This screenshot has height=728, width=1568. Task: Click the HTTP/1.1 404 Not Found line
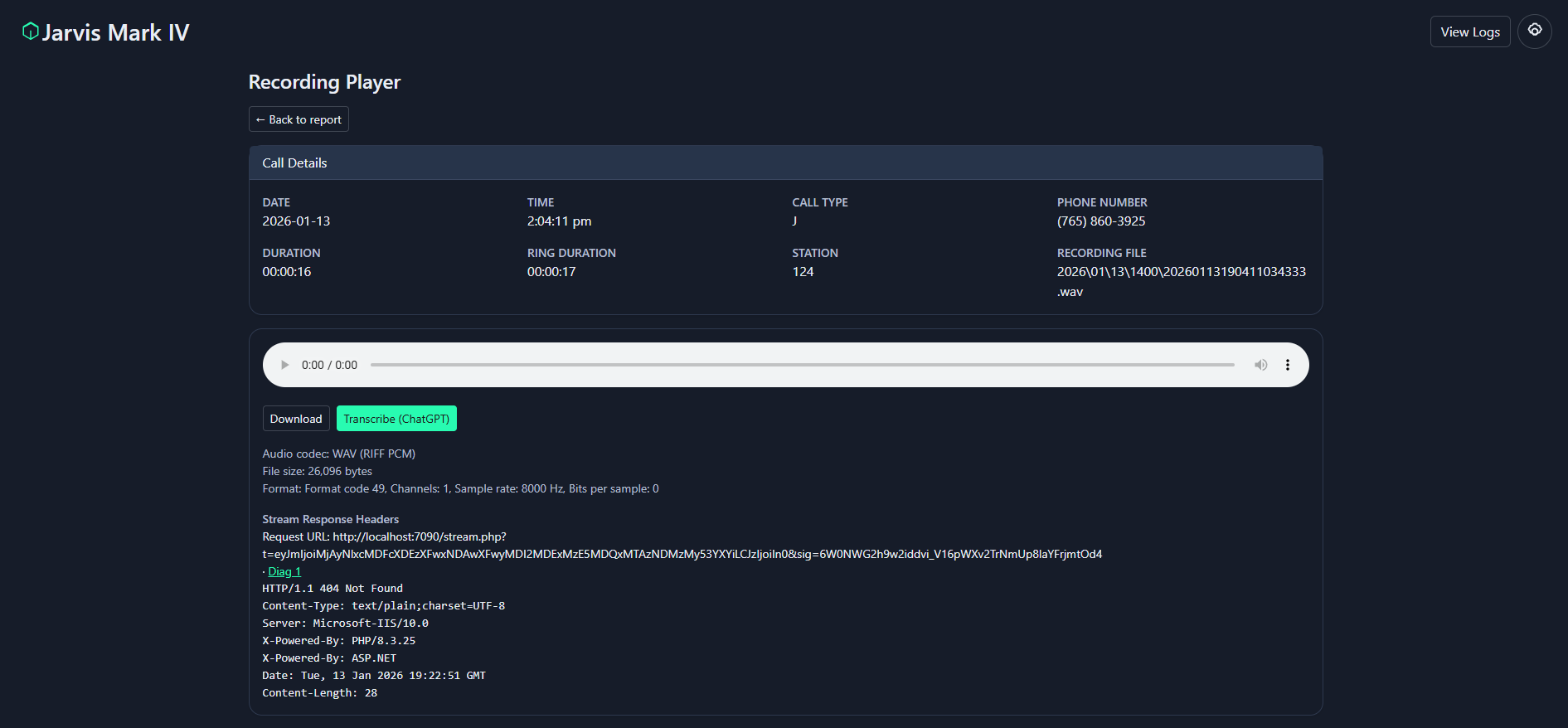pos(333,589)
